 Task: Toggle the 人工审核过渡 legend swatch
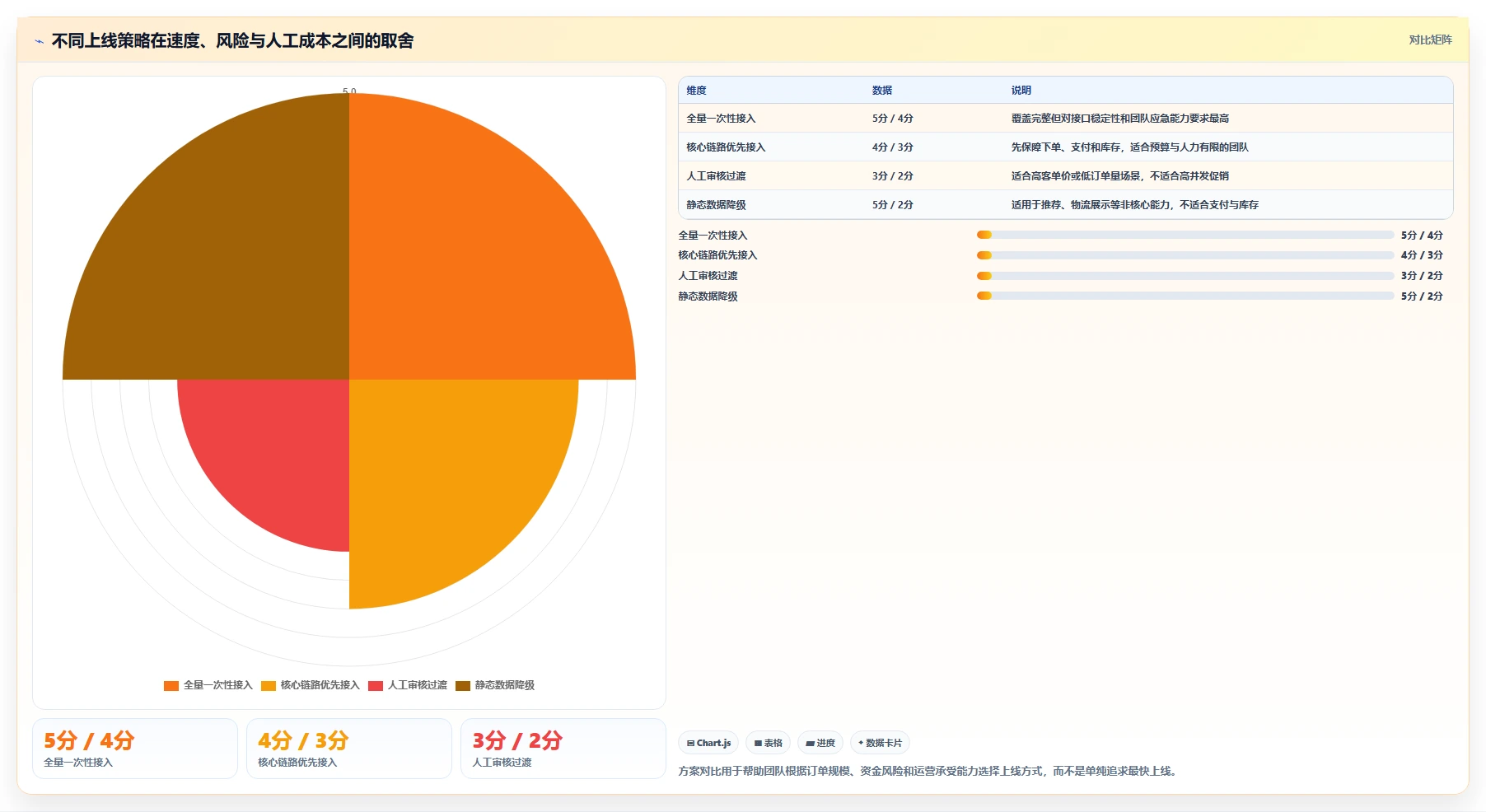tap(376, 685)
